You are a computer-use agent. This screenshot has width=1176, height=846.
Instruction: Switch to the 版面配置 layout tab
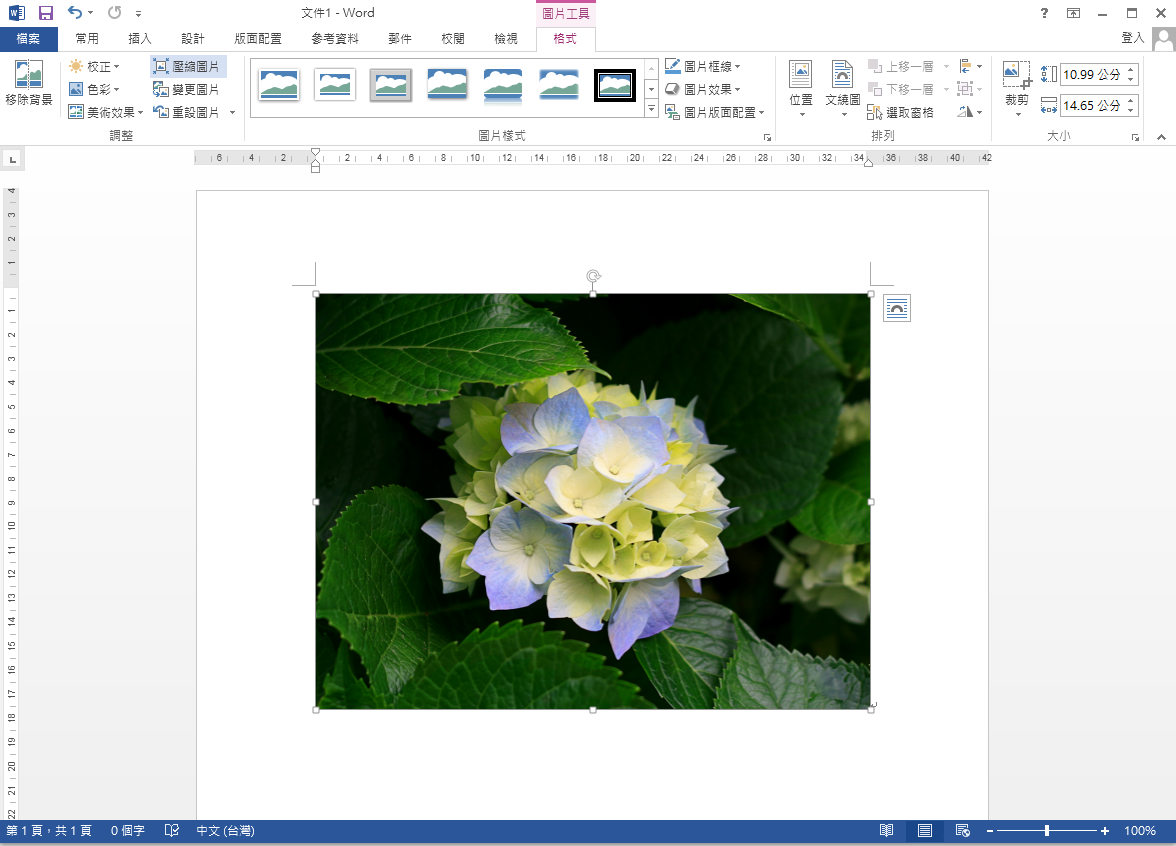[257, 39]
